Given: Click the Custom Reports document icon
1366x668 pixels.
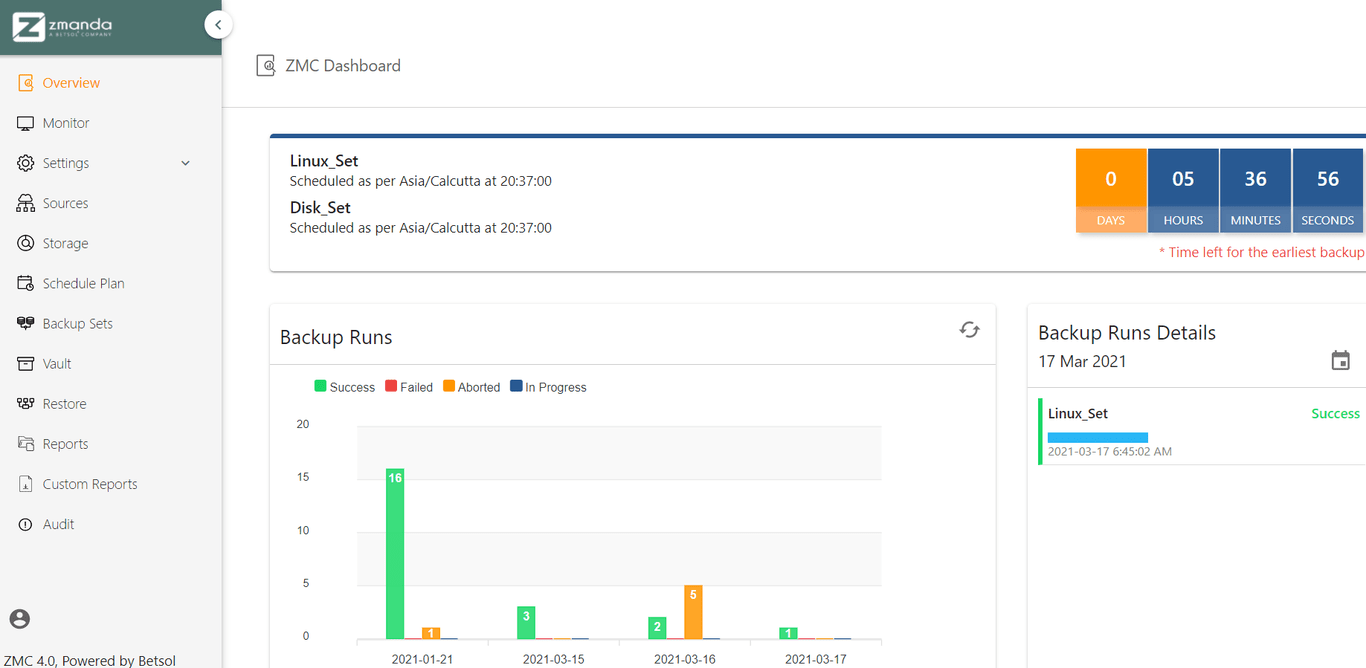Looking at the screenshot, I should pos(26,484).
